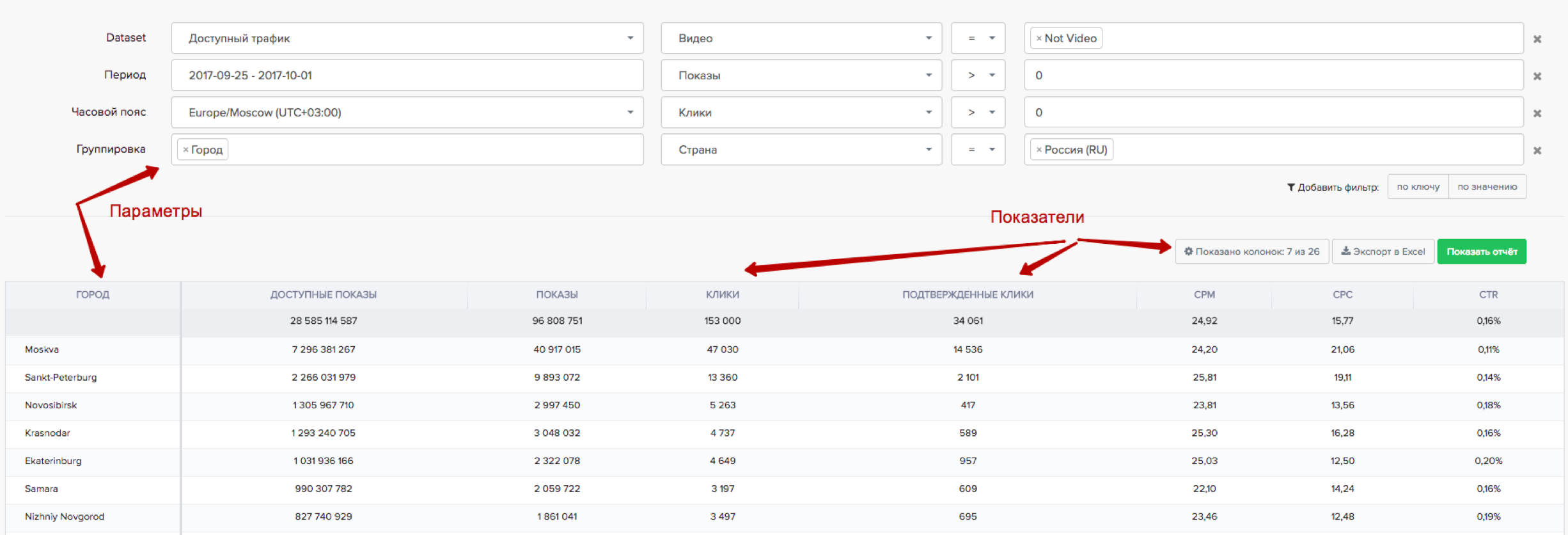Remove the Россия (RU) filter value
This screenshot has width=1568, height=535.
[1039, 150]
